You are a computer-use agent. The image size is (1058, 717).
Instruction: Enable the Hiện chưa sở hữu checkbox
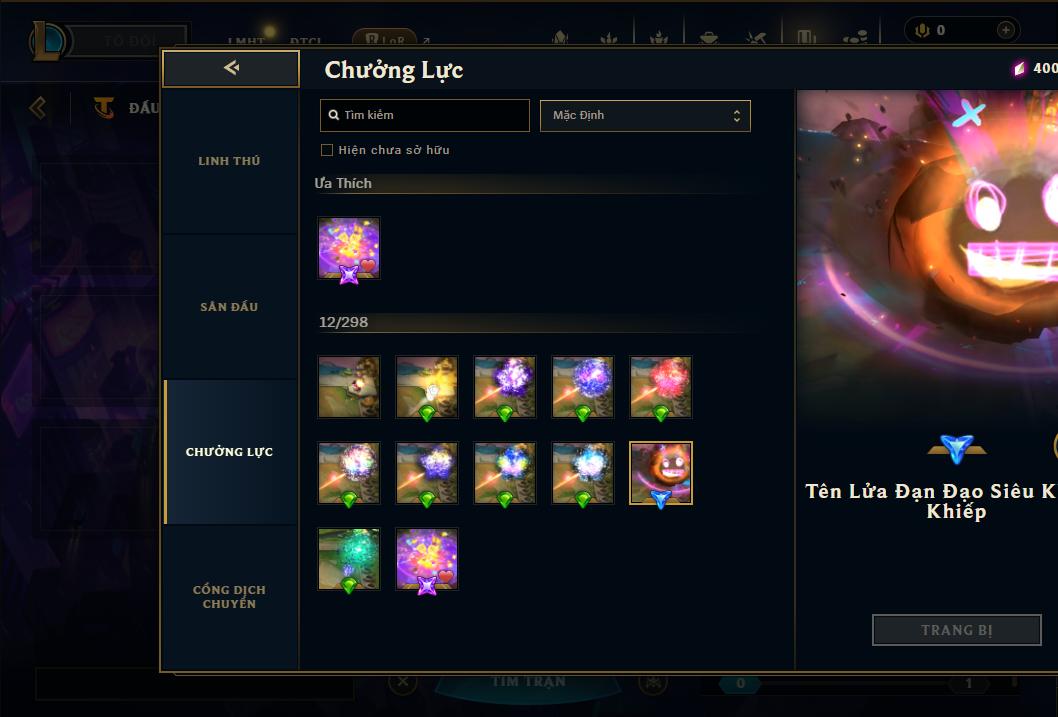click(x=327, y=150)
